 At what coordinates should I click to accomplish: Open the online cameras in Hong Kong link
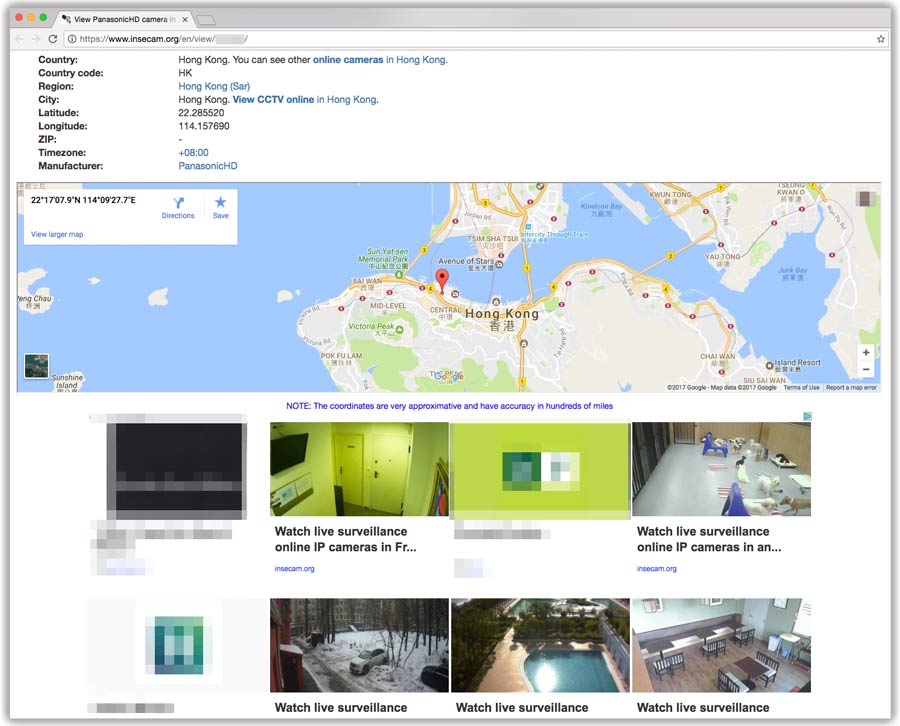pos(379,60)
